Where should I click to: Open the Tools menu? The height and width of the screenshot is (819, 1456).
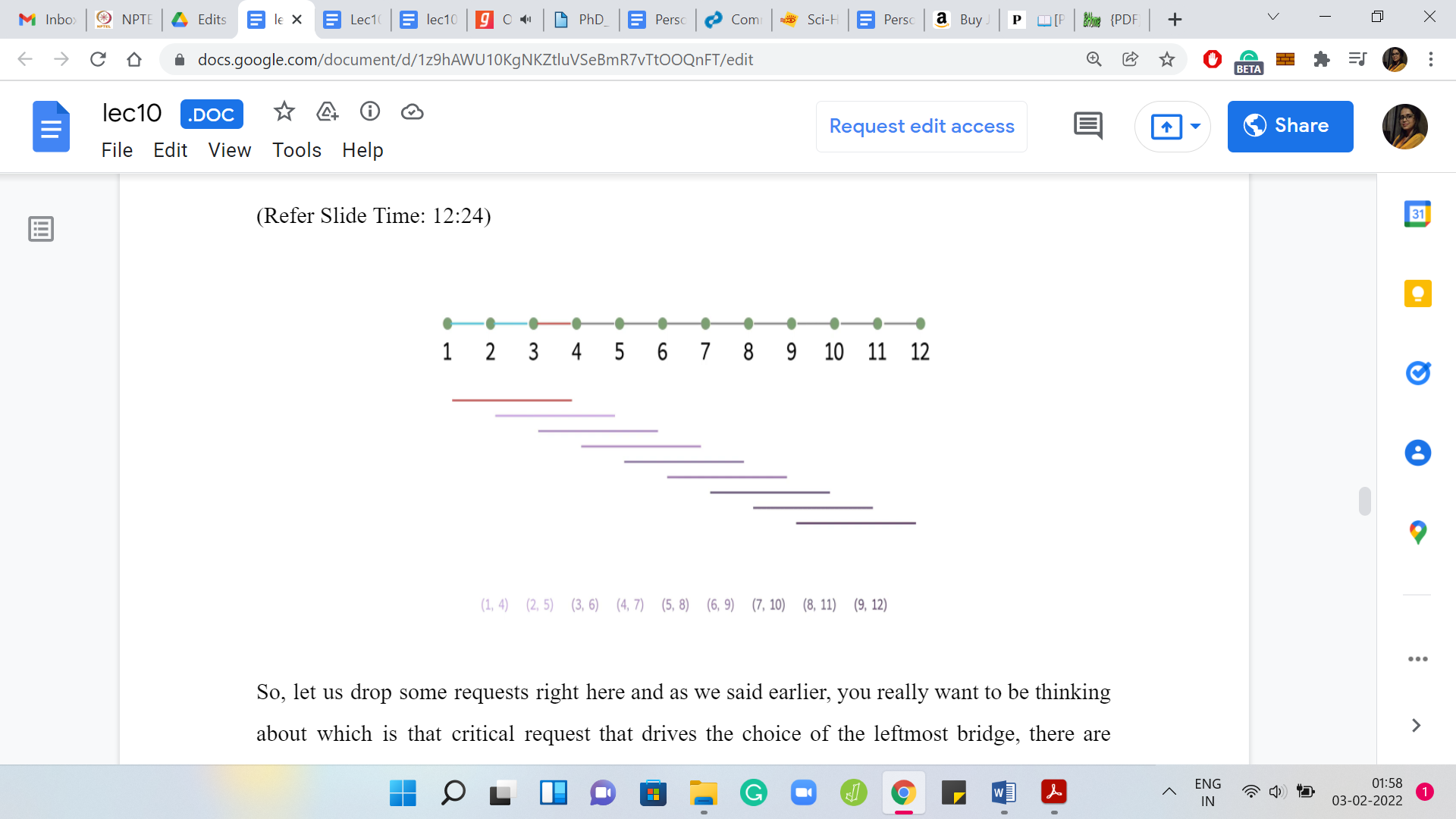pyautogui.click(x=297, y=150)
